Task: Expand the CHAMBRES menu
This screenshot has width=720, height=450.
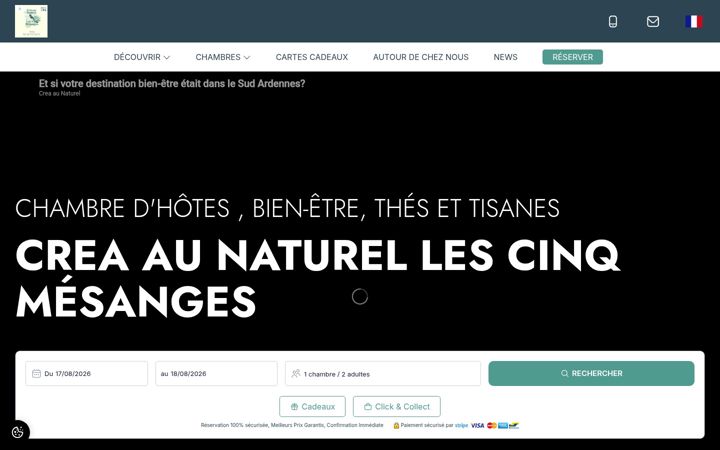Action: 223,57
